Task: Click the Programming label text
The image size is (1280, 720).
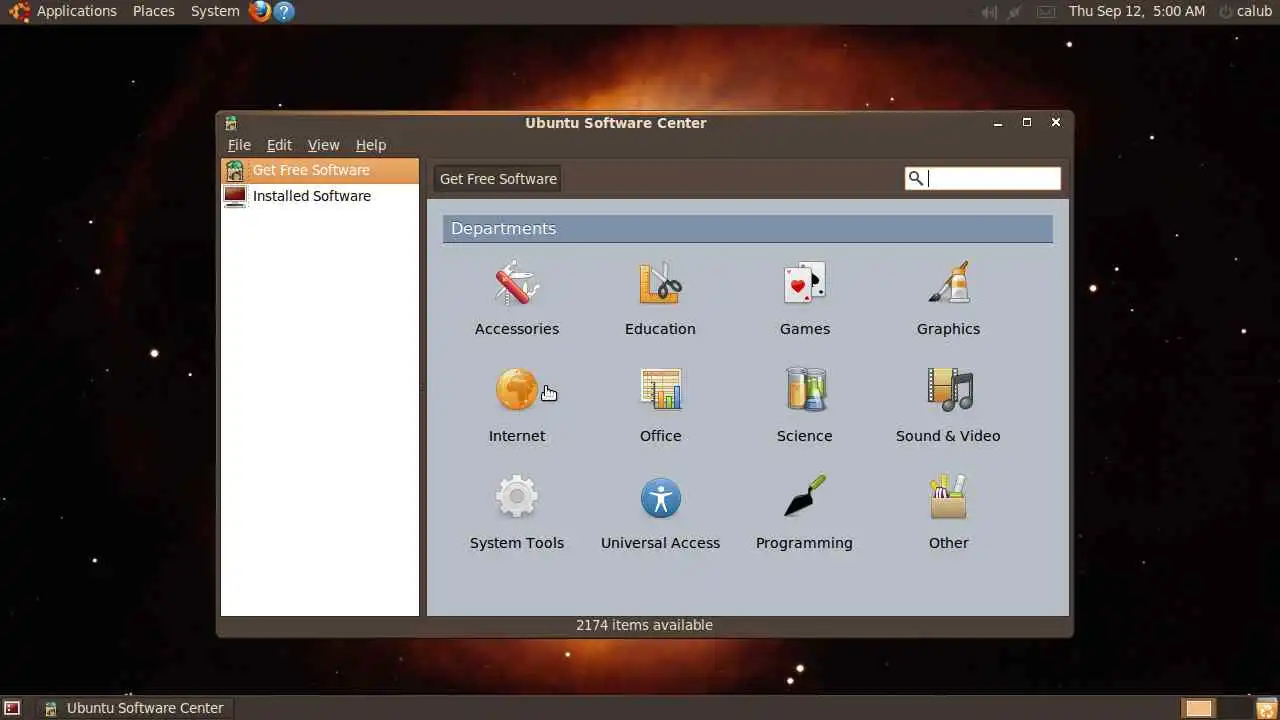Action: click(804, 543)
